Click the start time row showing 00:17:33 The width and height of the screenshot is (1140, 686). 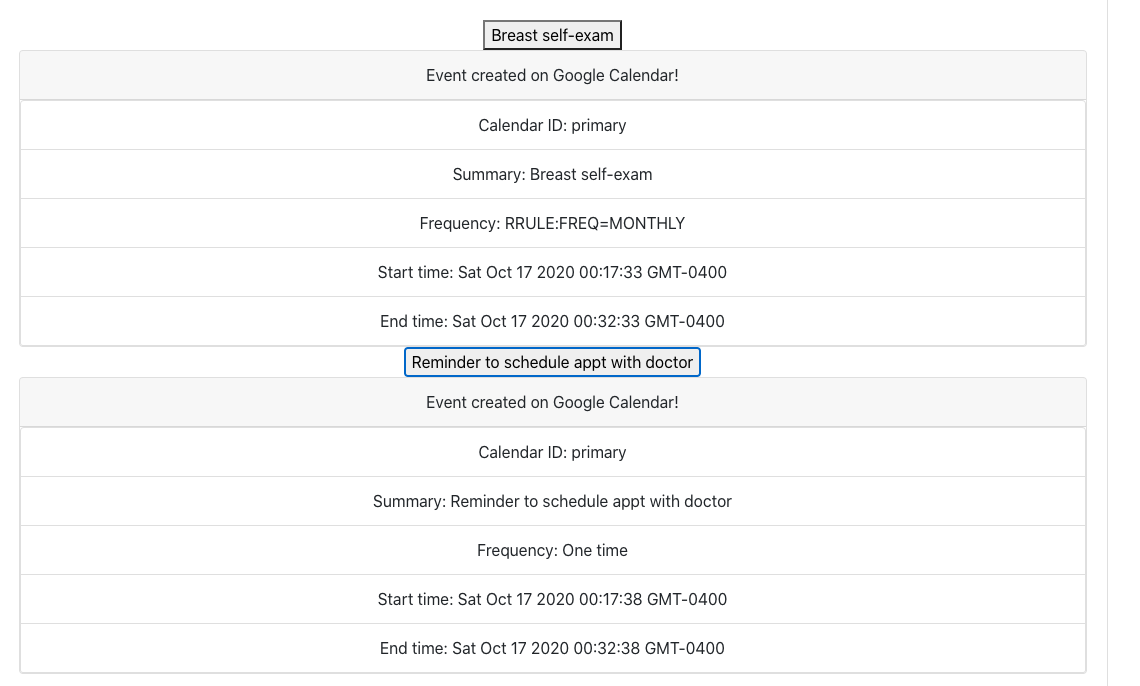(x=552, y=272)
